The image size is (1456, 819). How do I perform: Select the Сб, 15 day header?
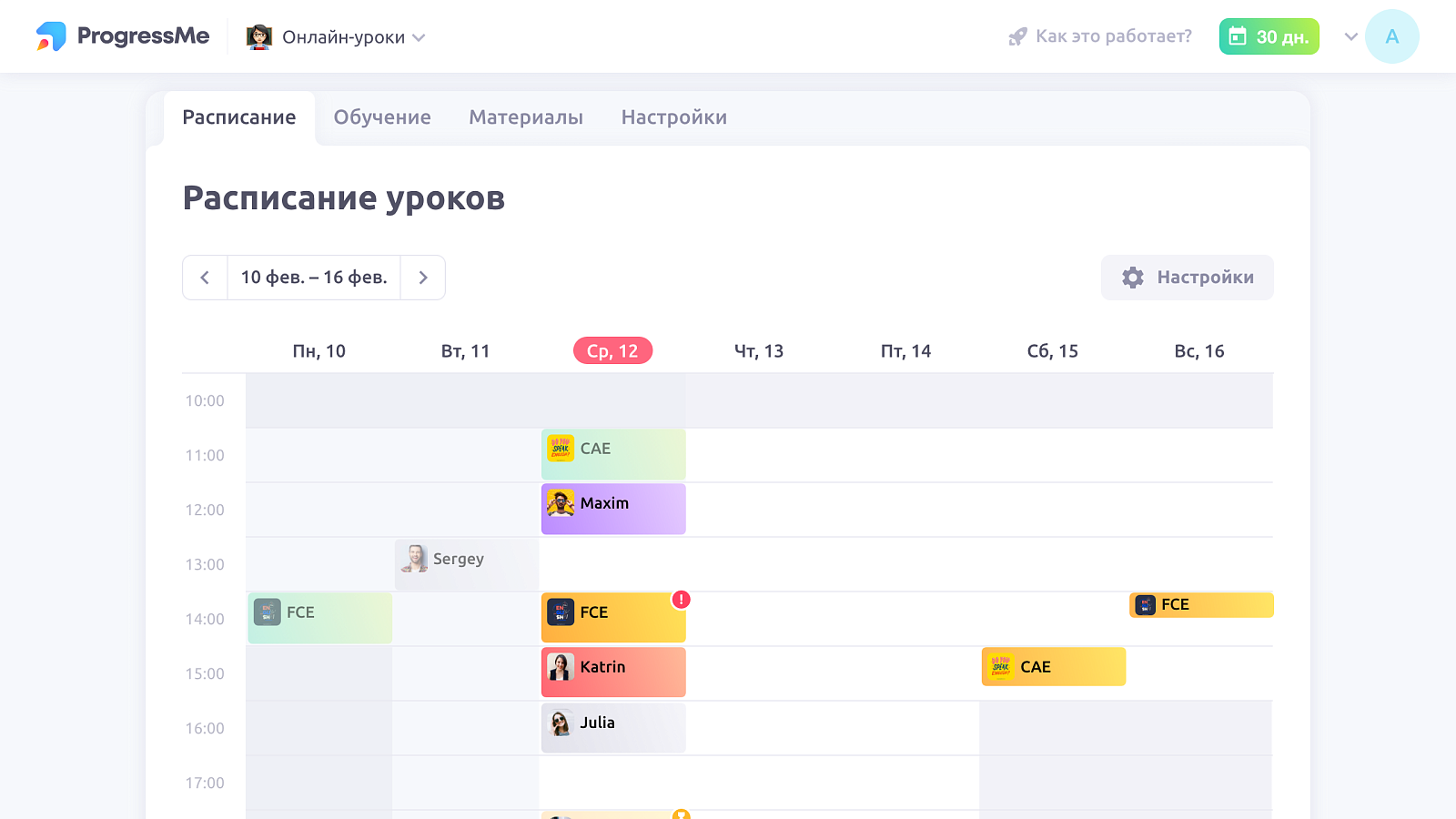pos(1053,351)
